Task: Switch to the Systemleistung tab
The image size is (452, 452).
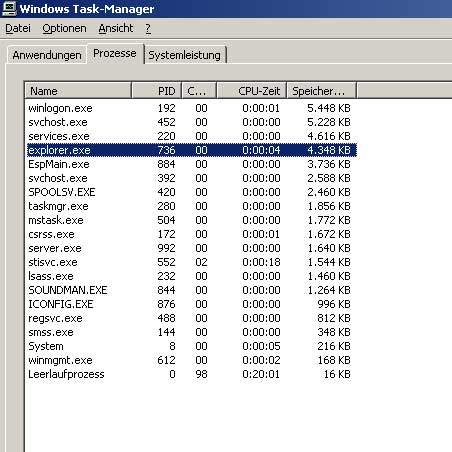Action: [185, 55]
